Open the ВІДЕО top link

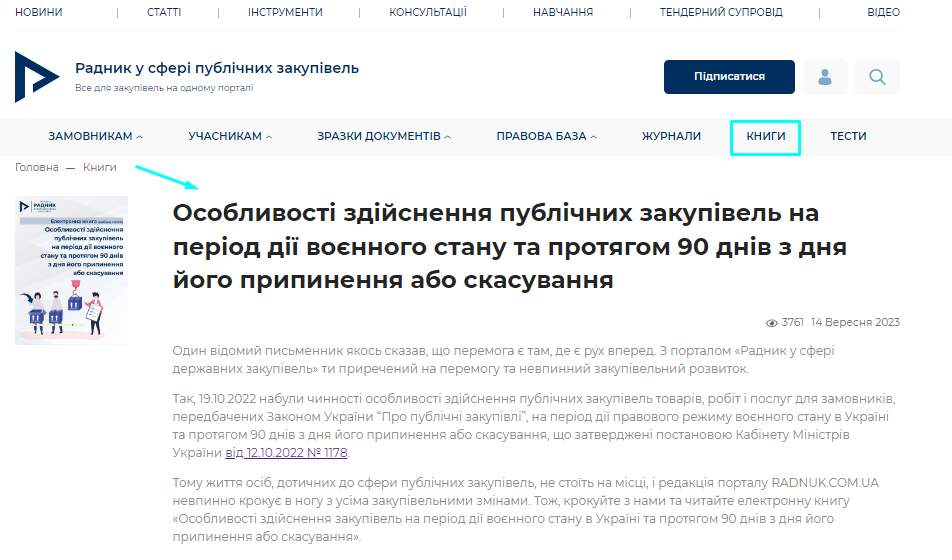[883, 12]
